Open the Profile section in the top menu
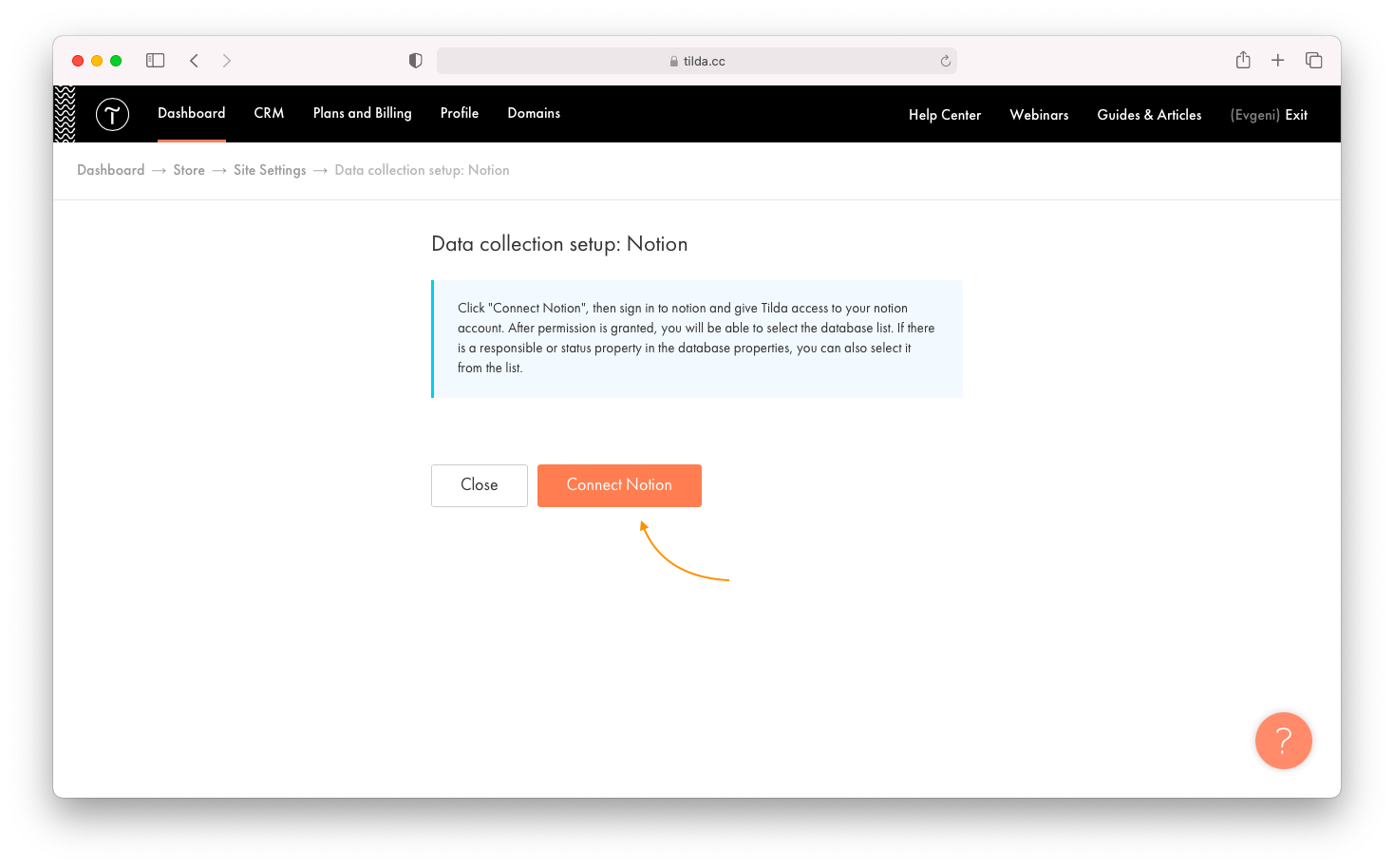This screenshot has height=868, width=1394. 460,113
